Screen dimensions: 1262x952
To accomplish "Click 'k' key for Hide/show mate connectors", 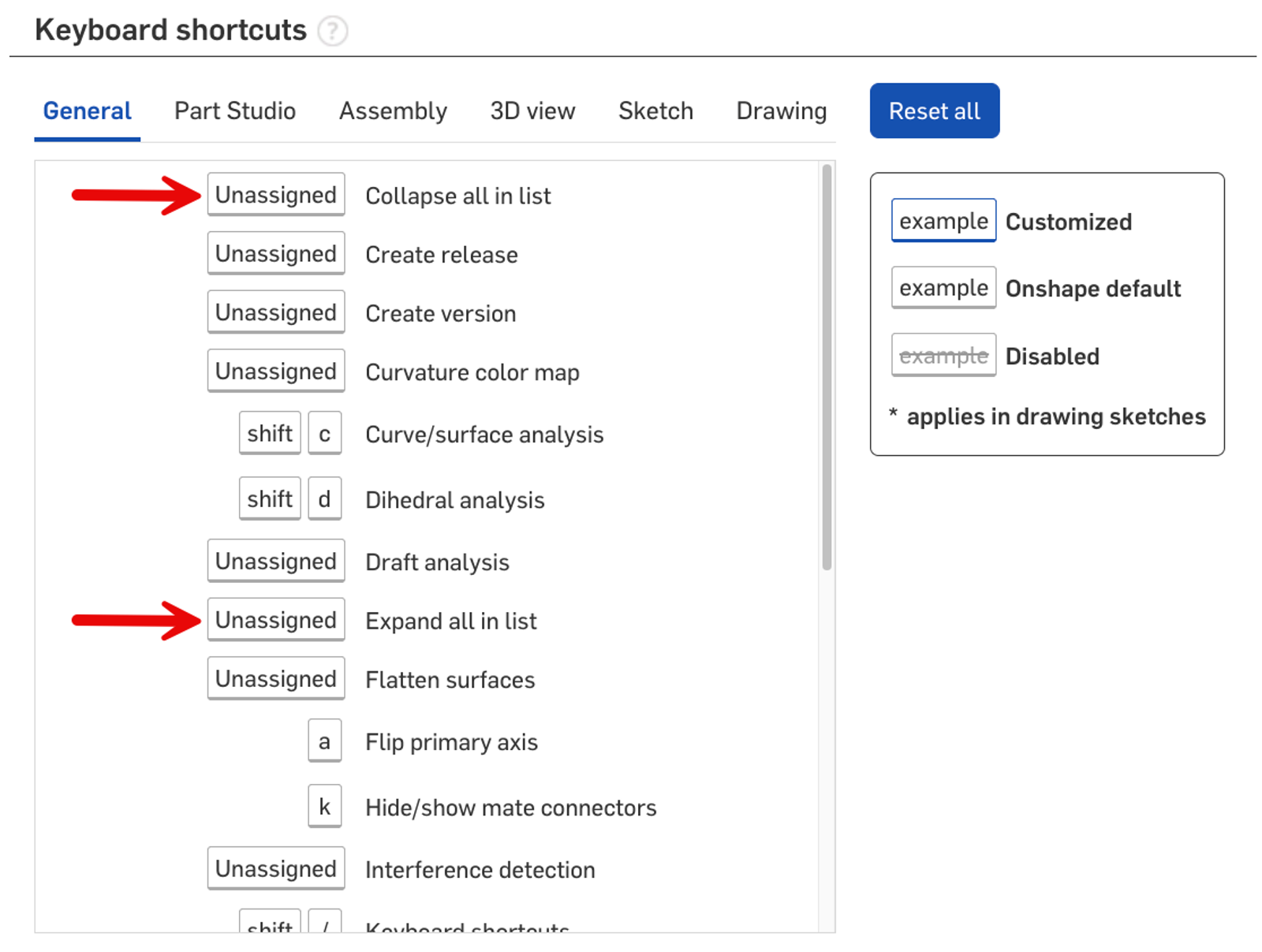I will 324,807.
